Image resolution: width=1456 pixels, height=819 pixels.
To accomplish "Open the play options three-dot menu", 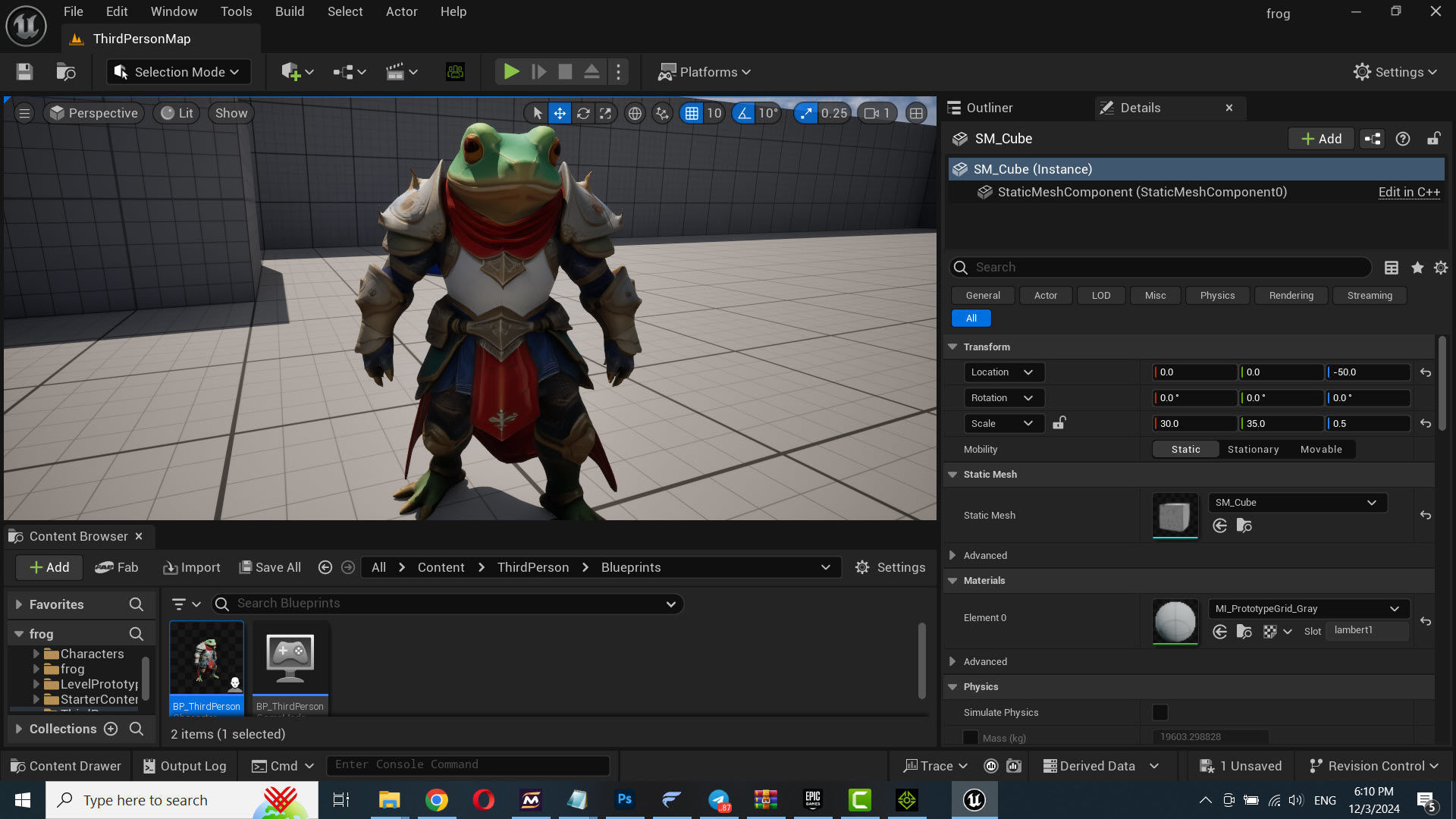I will [x=619, y=72].
